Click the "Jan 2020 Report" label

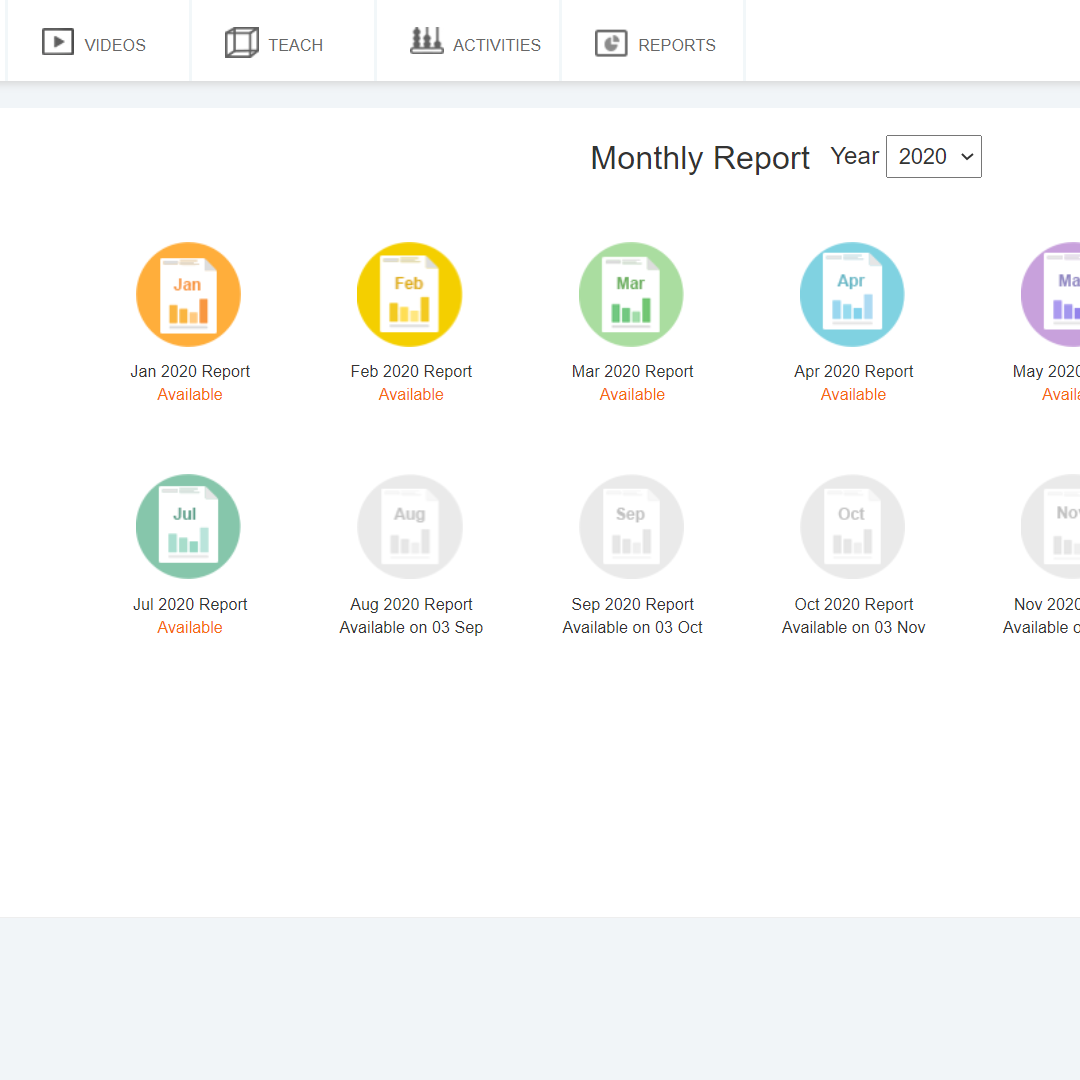point(190,371)
